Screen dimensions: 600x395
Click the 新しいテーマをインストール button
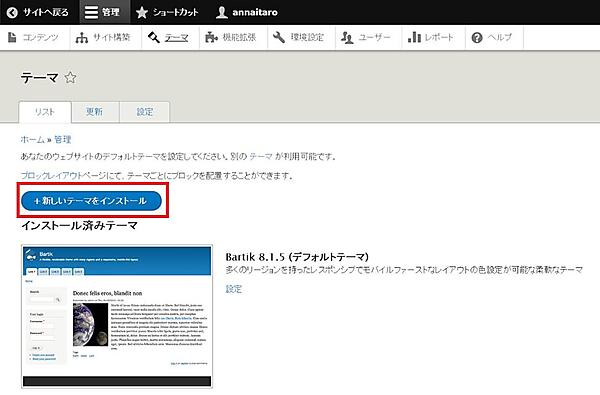[91, 201]
